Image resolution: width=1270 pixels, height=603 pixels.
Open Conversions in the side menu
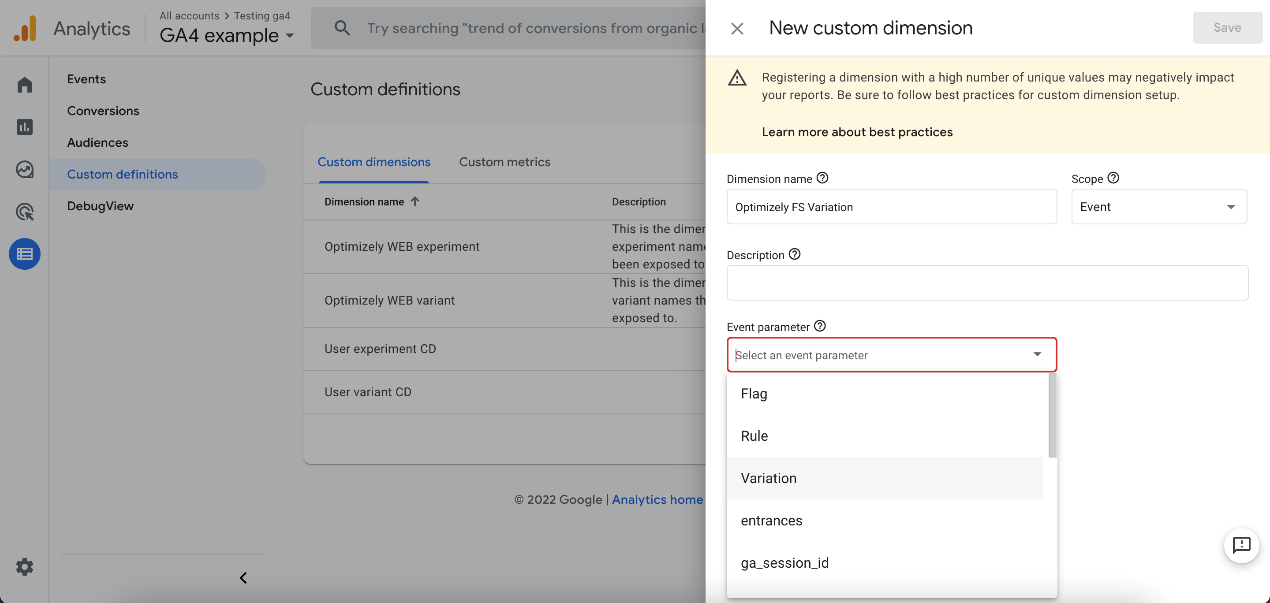click(x=103, y=111)
